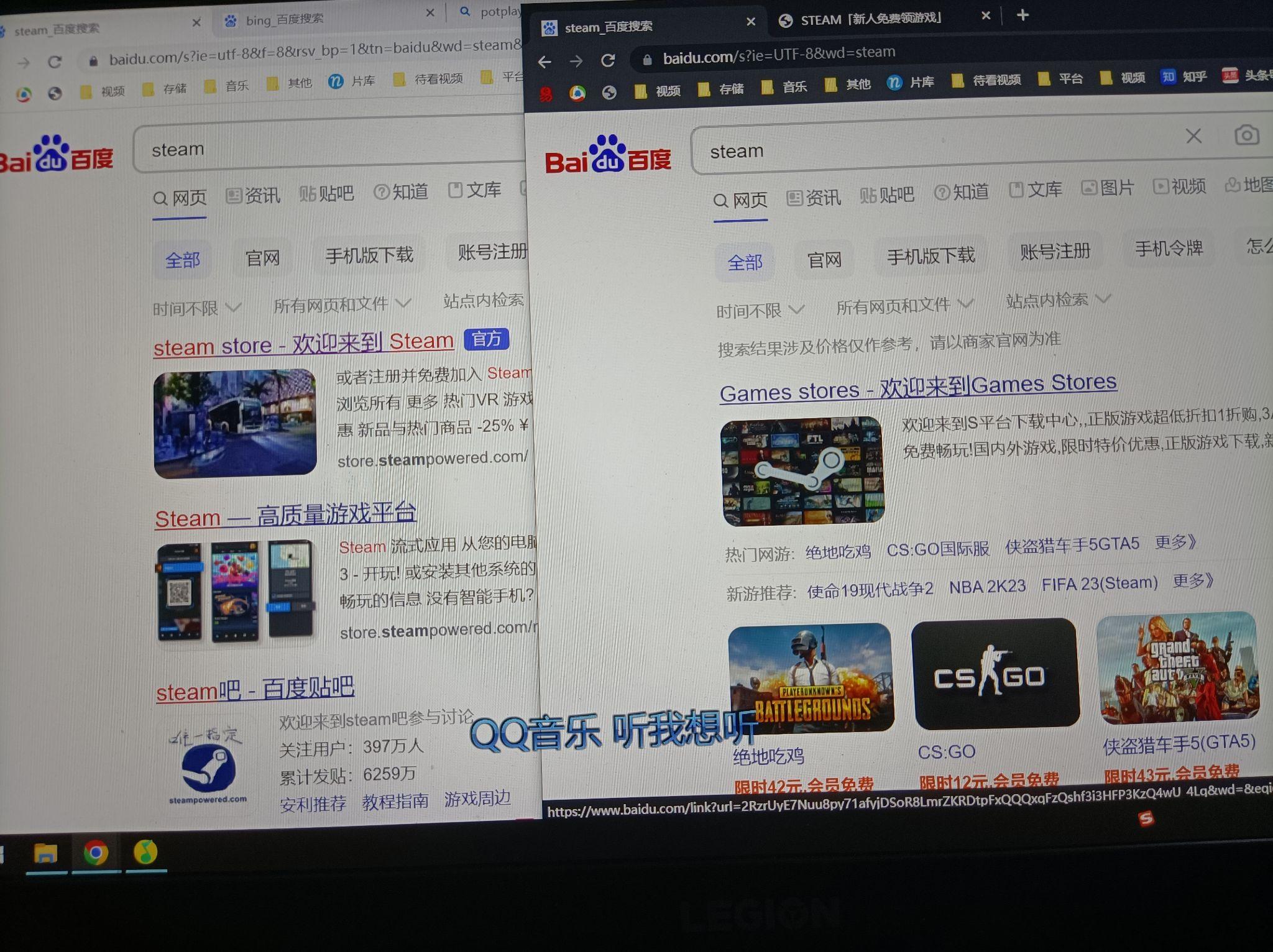Switch to 资讯 tab in right window
The image size is (1273, 952).
point(814,198)
